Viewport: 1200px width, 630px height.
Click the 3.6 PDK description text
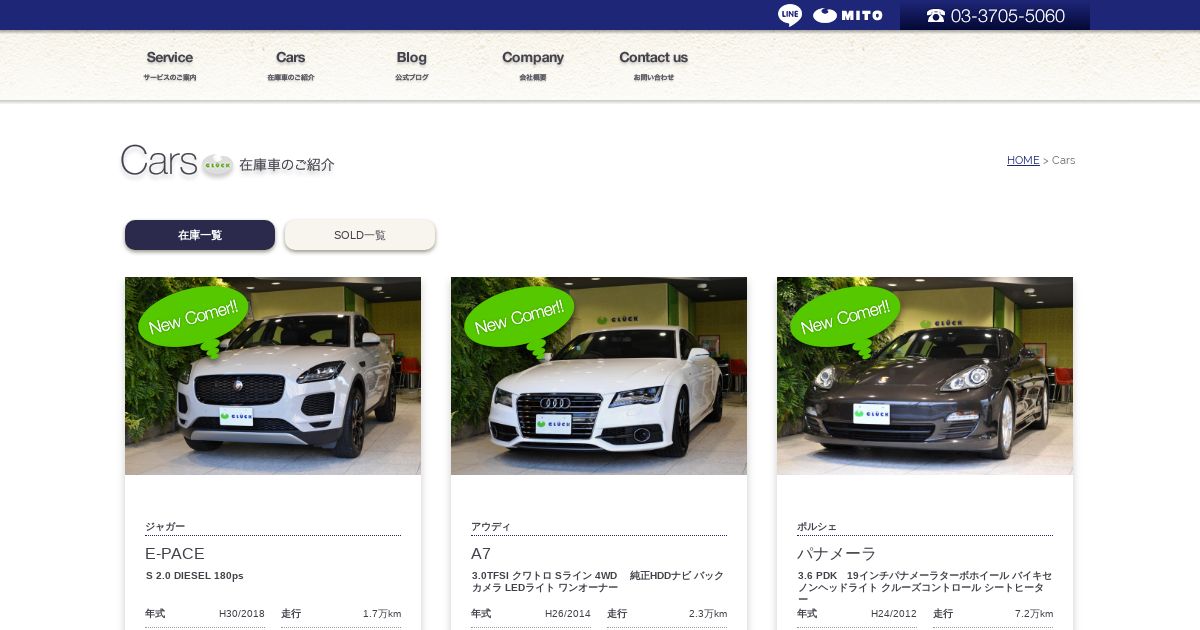point(924,588)
